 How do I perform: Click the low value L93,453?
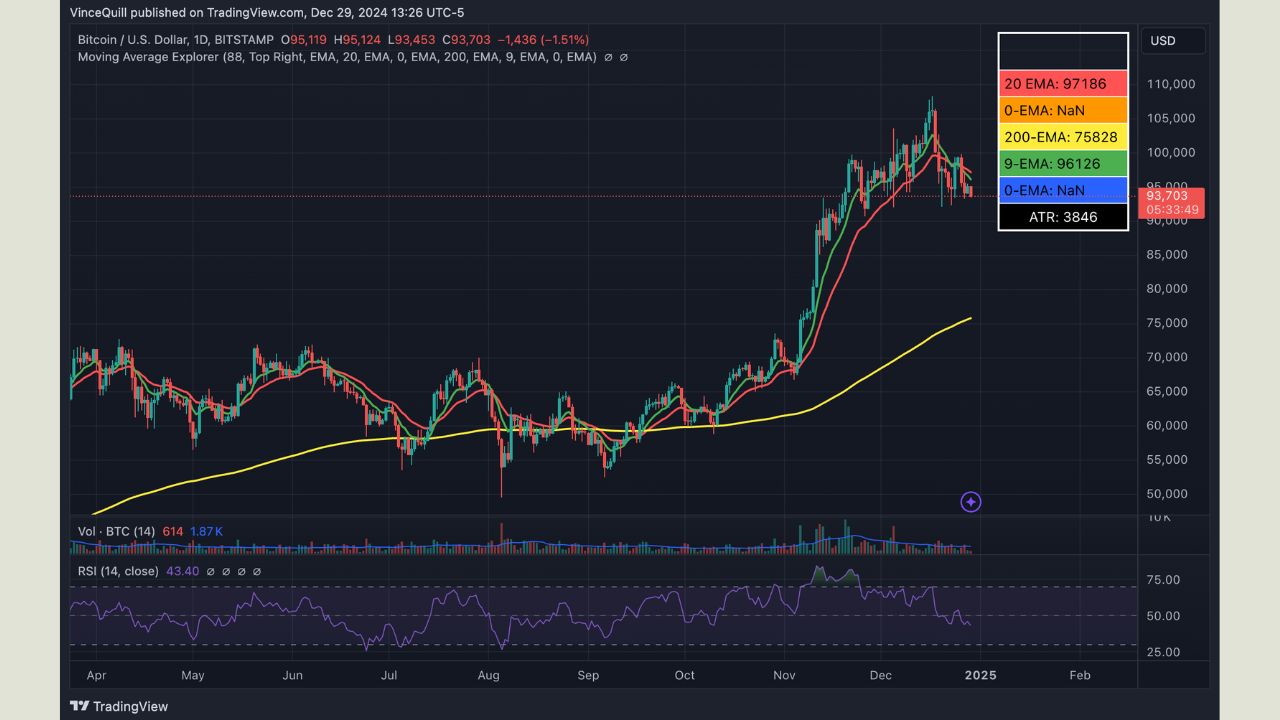point(411,40)
